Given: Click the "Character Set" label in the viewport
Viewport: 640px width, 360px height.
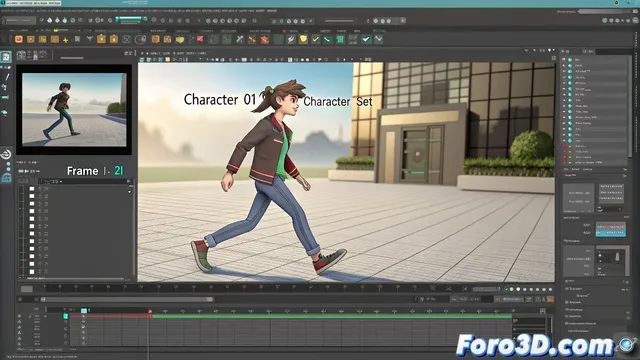Looking at the screenshot, I should [x=338, y=101].
